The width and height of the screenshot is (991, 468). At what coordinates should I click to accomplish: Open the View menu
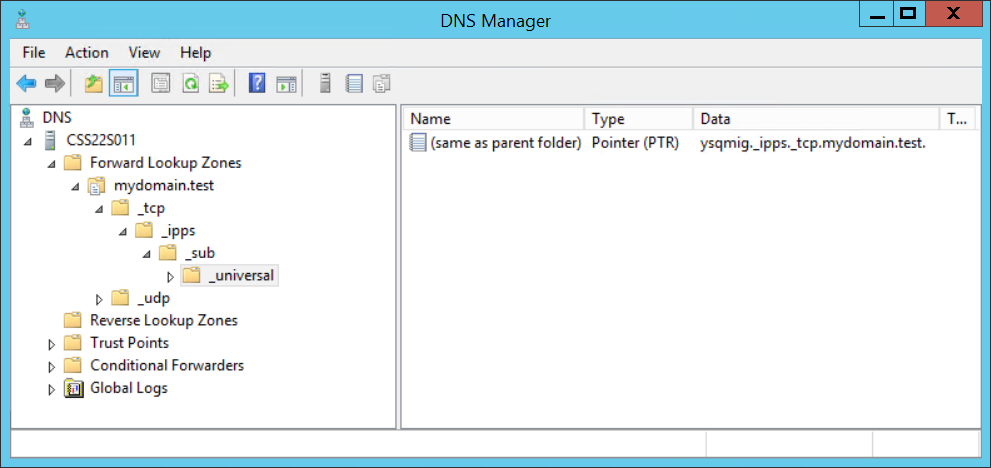point(144,52)
